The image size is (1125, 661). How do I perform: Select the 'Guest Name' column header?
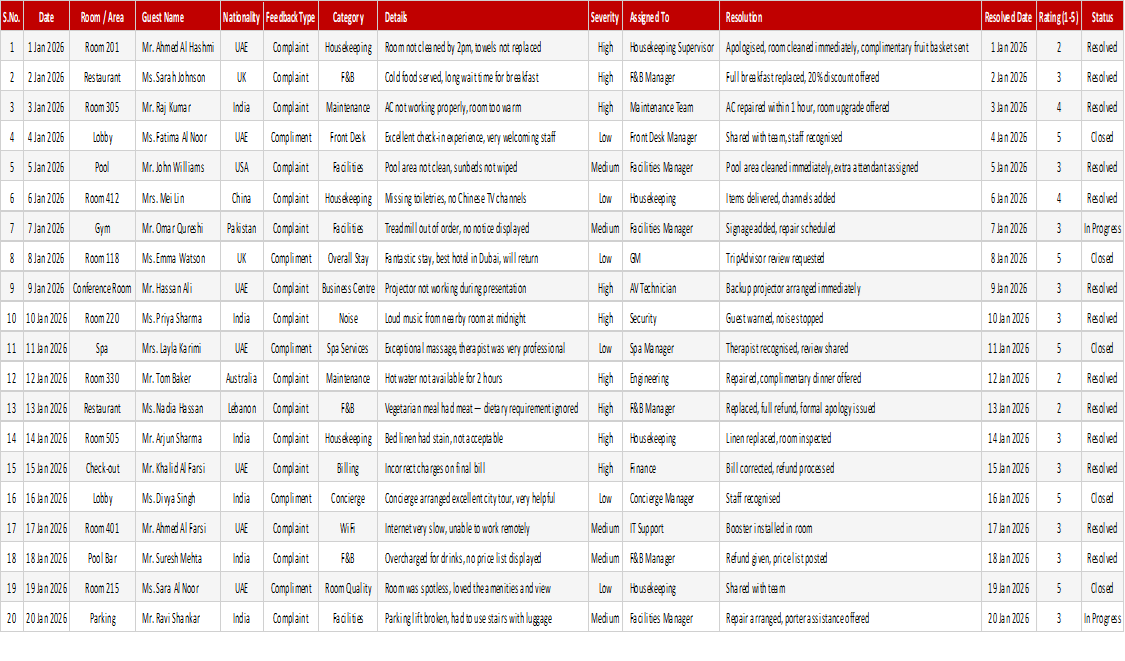pyautogui.click(x=178, y=17)
